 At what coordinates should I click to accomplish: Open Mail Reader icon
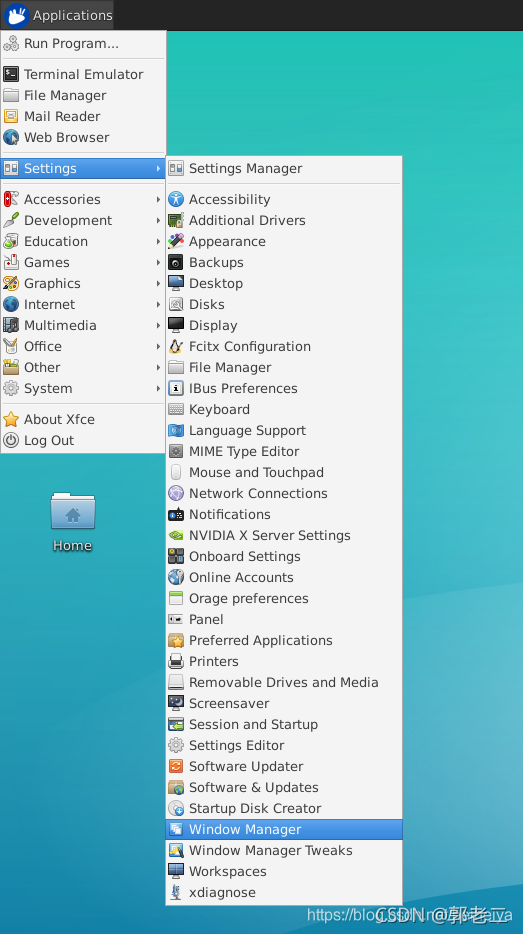[11, 116]
